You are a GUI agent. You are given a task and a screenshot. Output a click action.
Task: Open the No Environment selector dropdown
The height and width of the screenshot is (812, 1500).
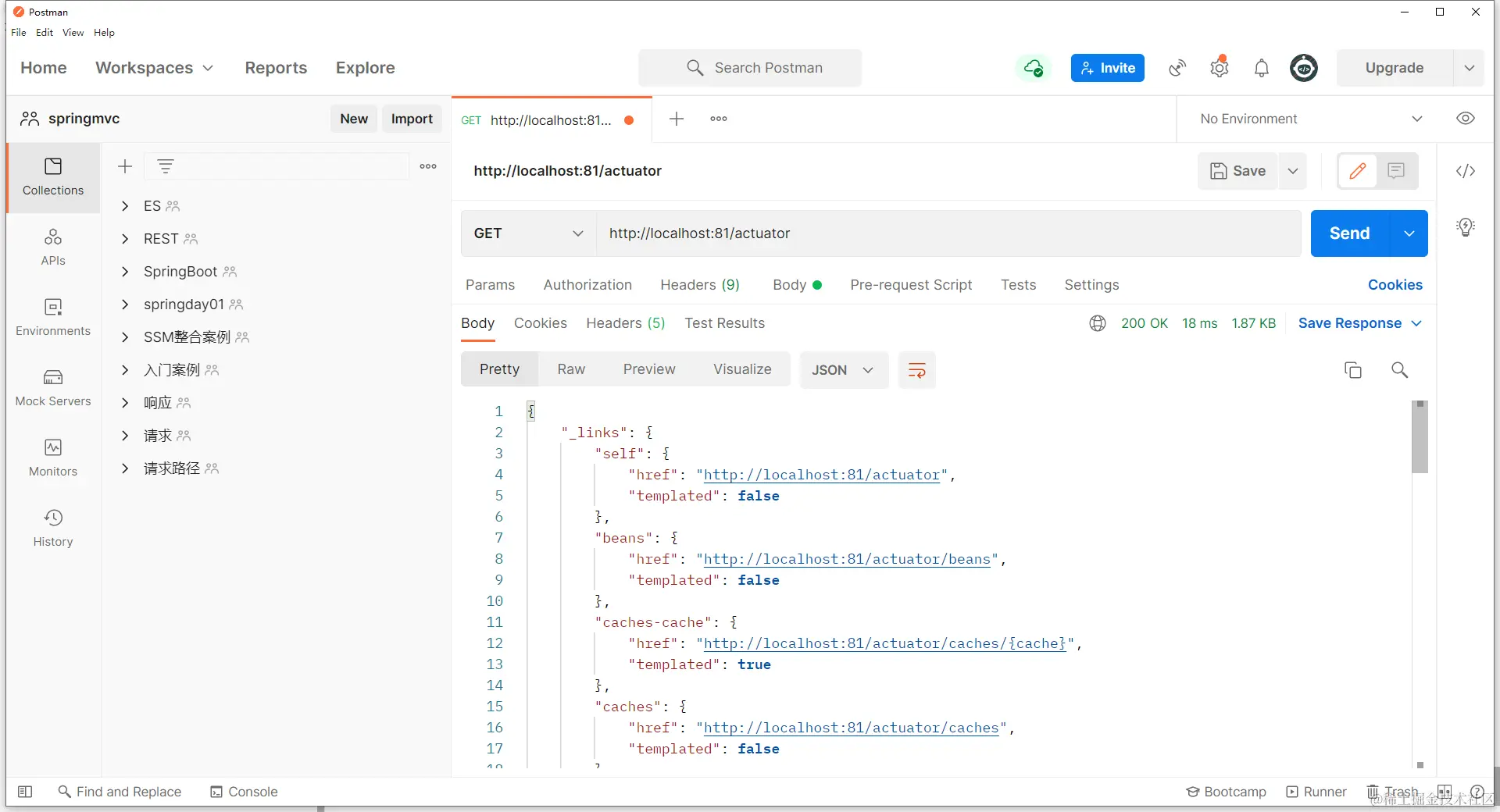point(1312,119)
